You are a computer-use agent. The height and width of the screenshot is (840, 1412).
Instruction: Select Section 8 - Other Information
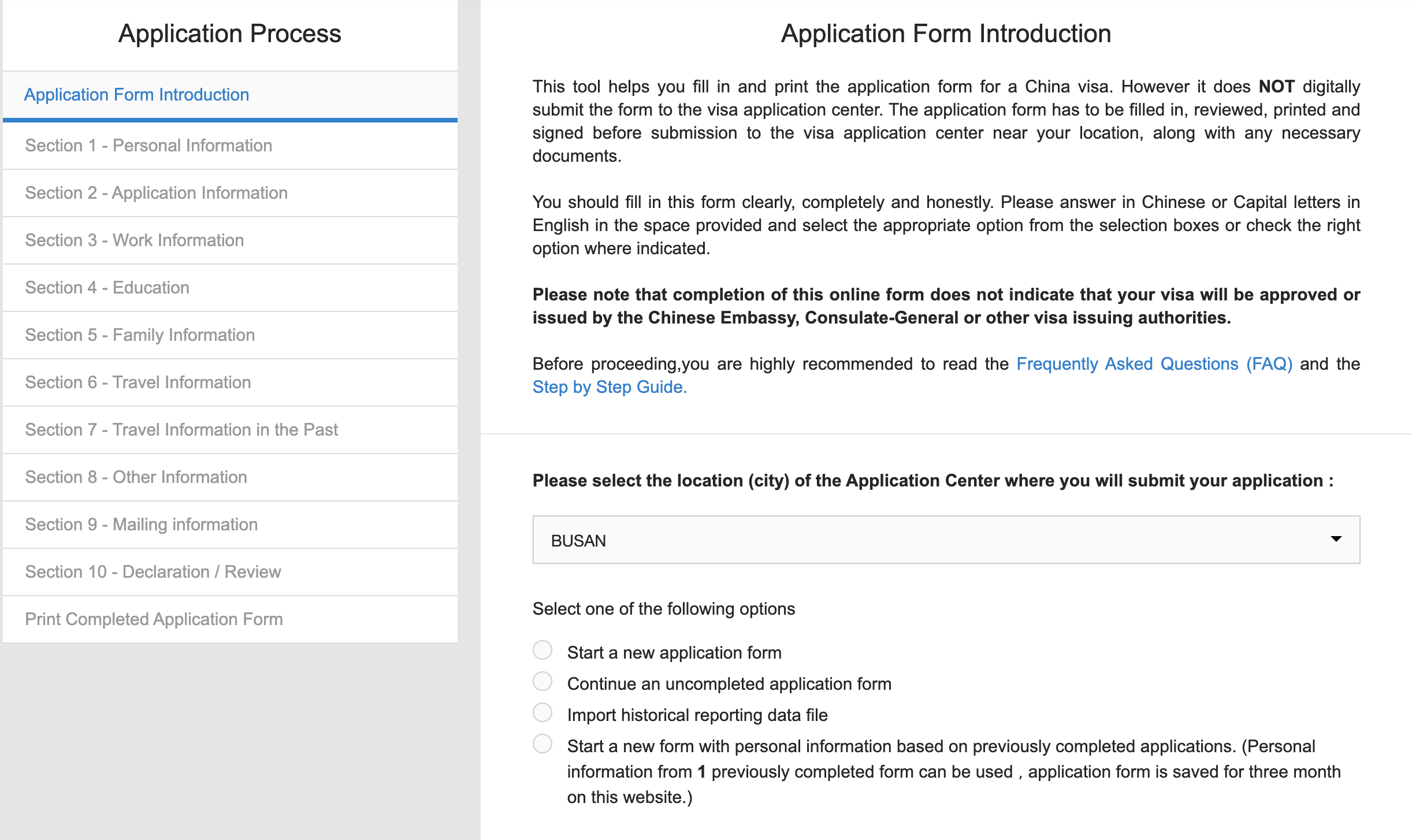pos(136,477)
